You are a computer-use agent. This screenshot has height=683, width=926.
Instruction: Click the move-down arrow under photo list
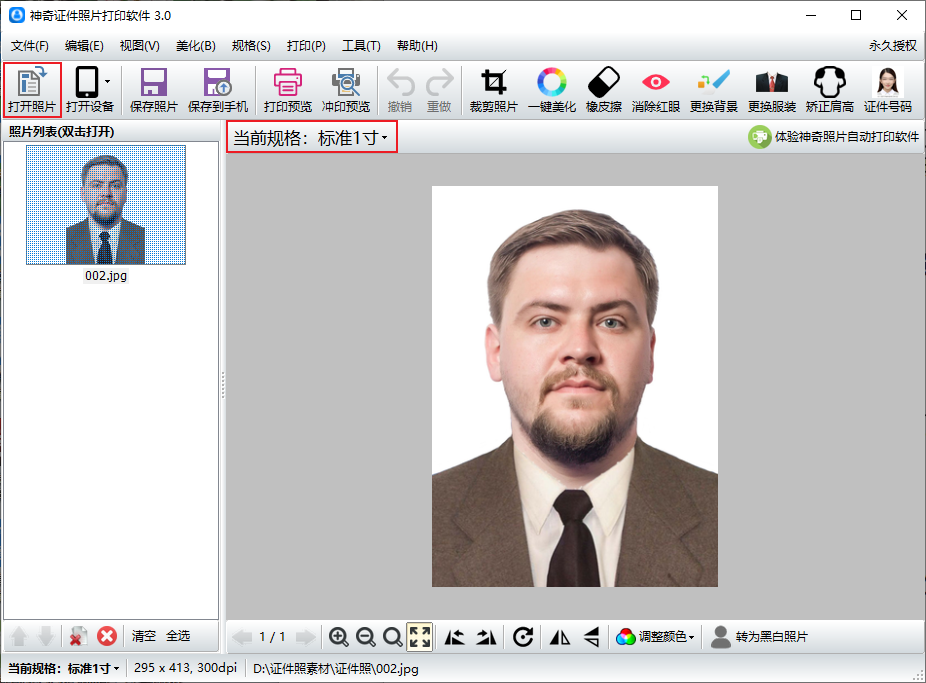[x=45, y=636]
